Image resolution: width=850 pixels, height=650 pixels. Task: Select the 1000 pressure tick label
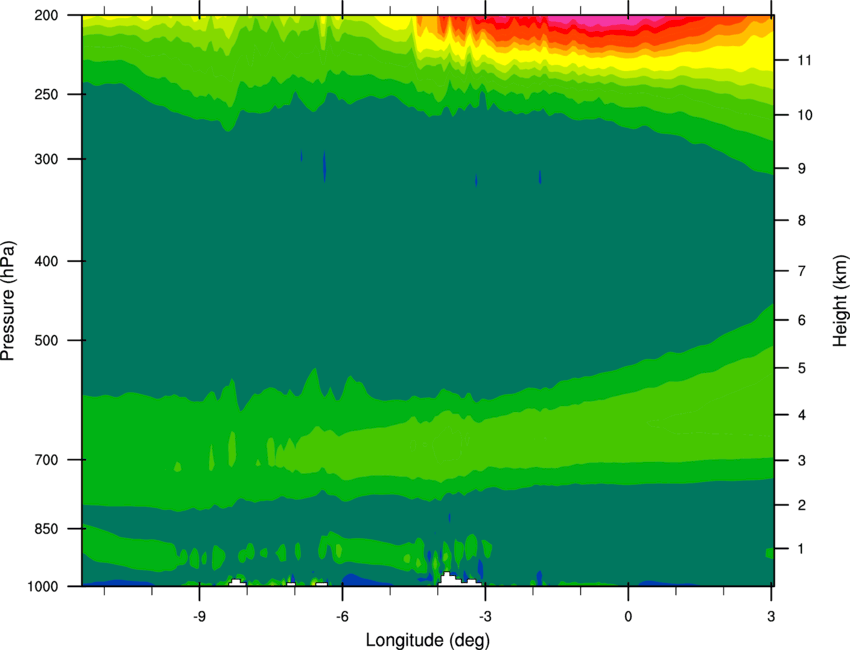(43, 586)
